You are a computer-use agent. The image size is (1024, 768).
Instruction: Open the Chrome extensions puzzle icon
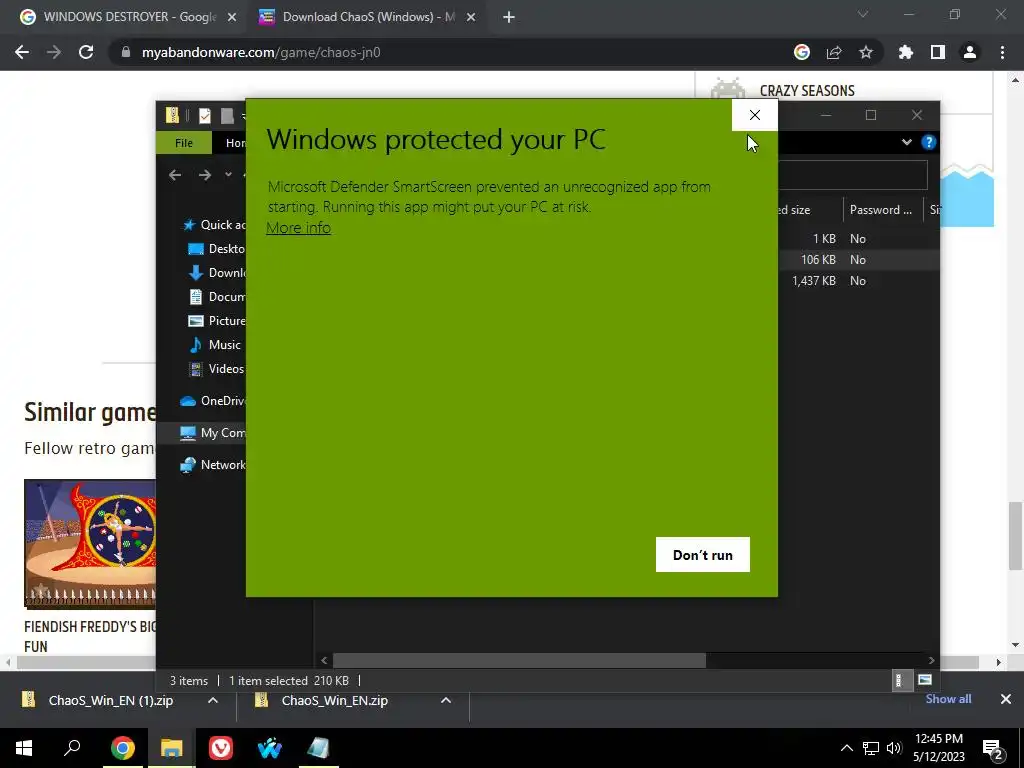click(x=906, y=52)
